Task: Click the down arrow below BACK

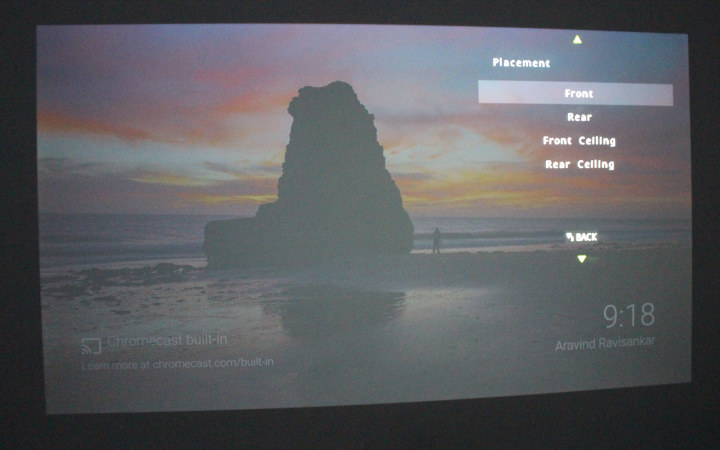Action: [582, 259]
